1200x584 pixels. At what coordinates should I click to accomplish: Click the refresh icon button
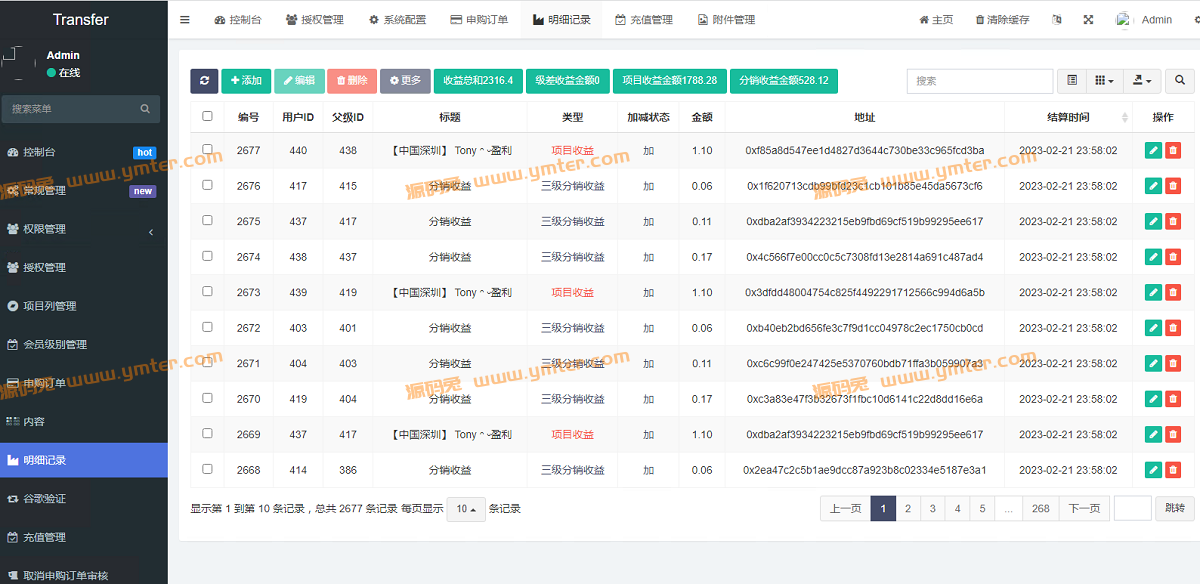point(204,81)
